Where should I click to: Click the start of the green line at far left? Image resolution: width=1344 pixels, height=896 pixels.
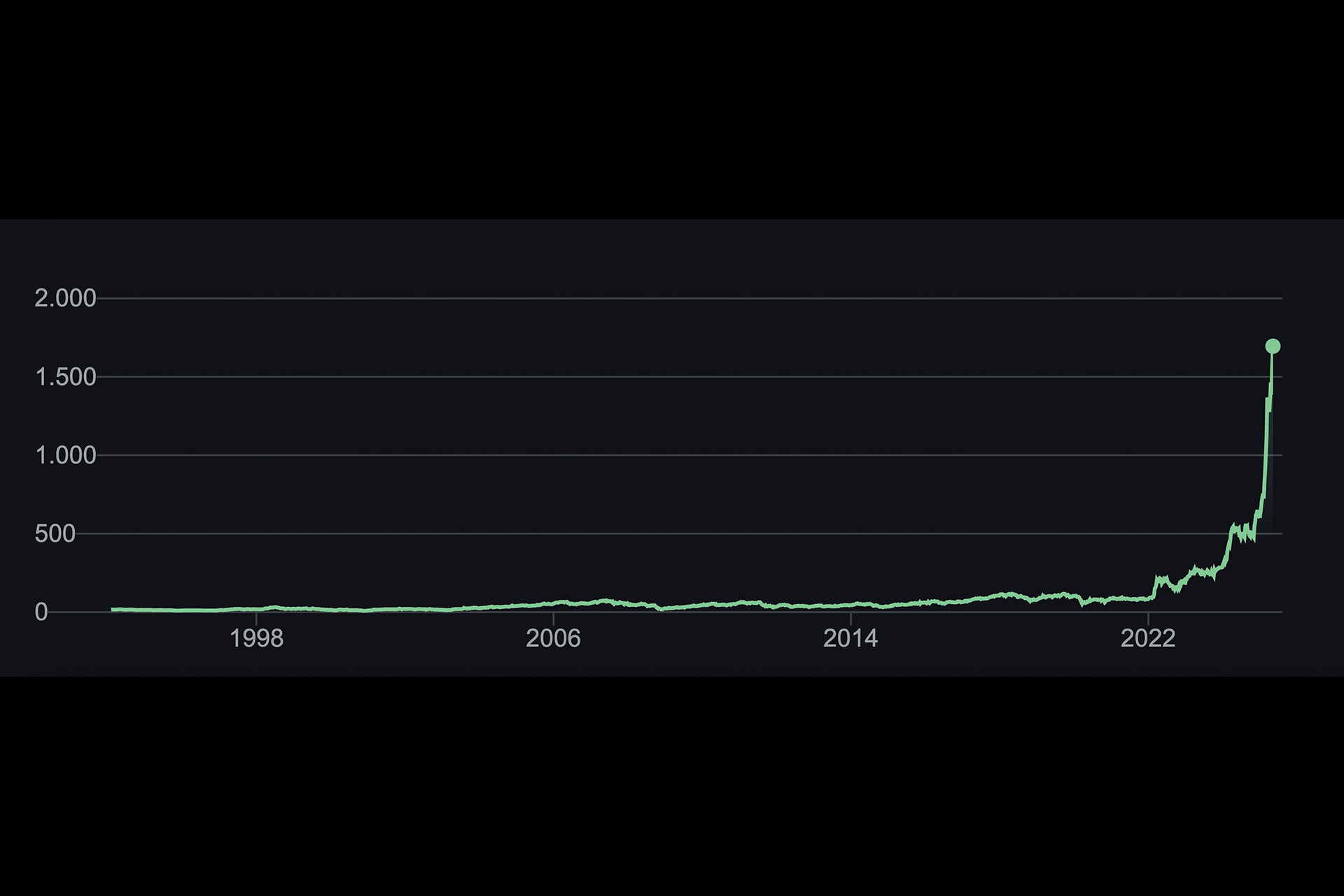(113, 610)
